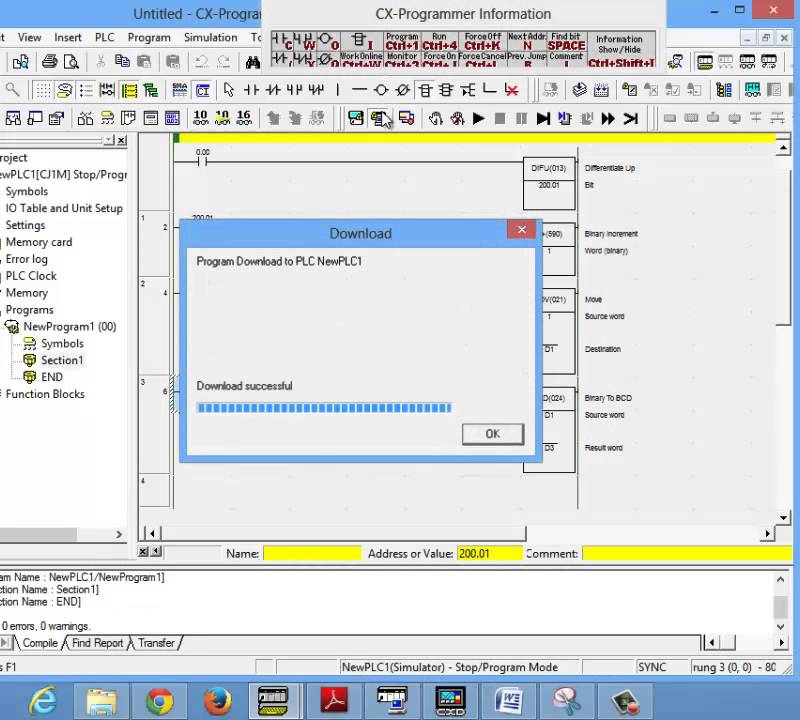This screenshot has width=800, height=720.
Task: Open Google Chrome from taskbar
Action: 159,701
